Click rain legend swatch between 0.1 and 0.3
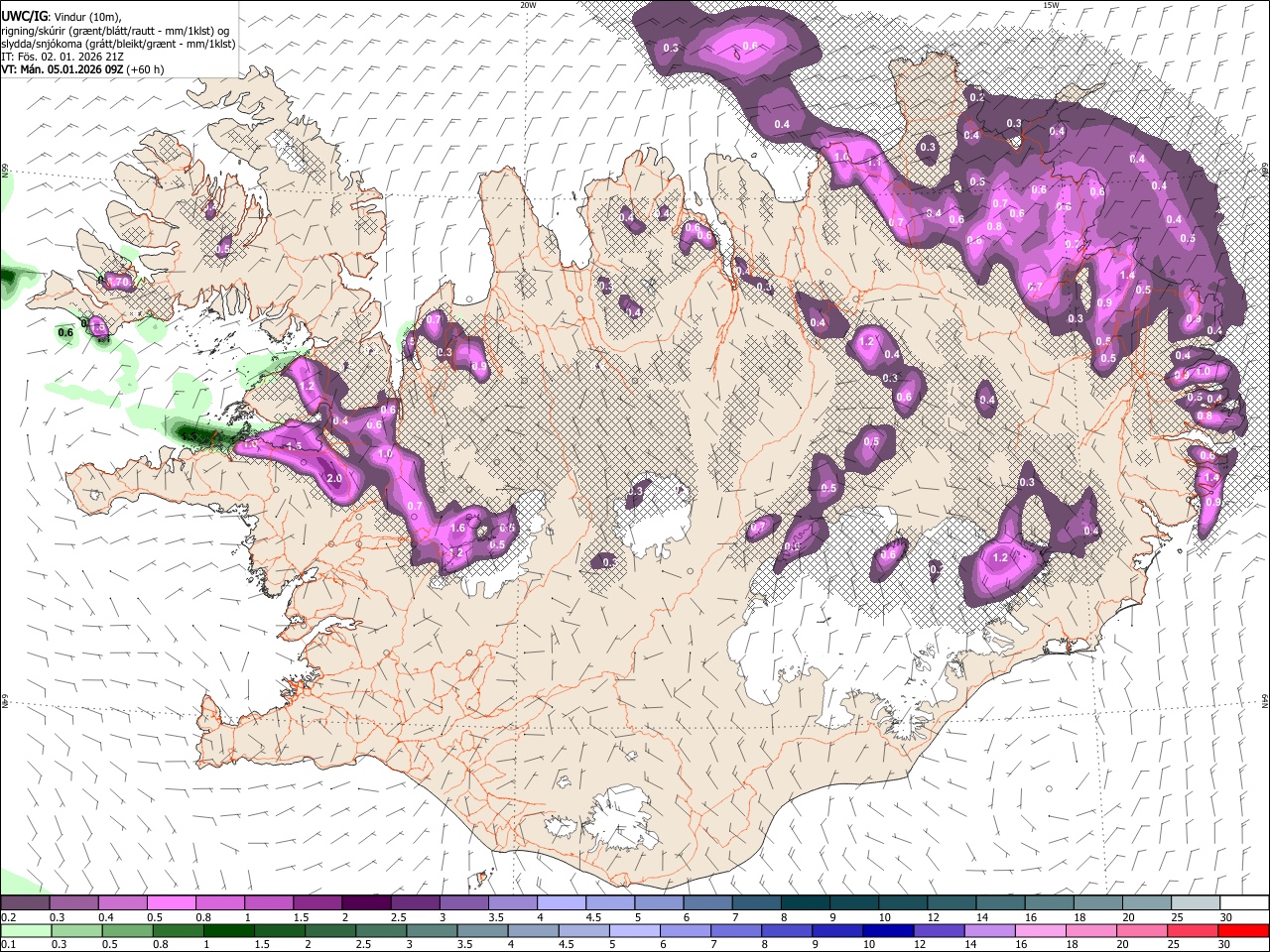The height and width of the screenshot is (952, 1270). click(25, 930)
